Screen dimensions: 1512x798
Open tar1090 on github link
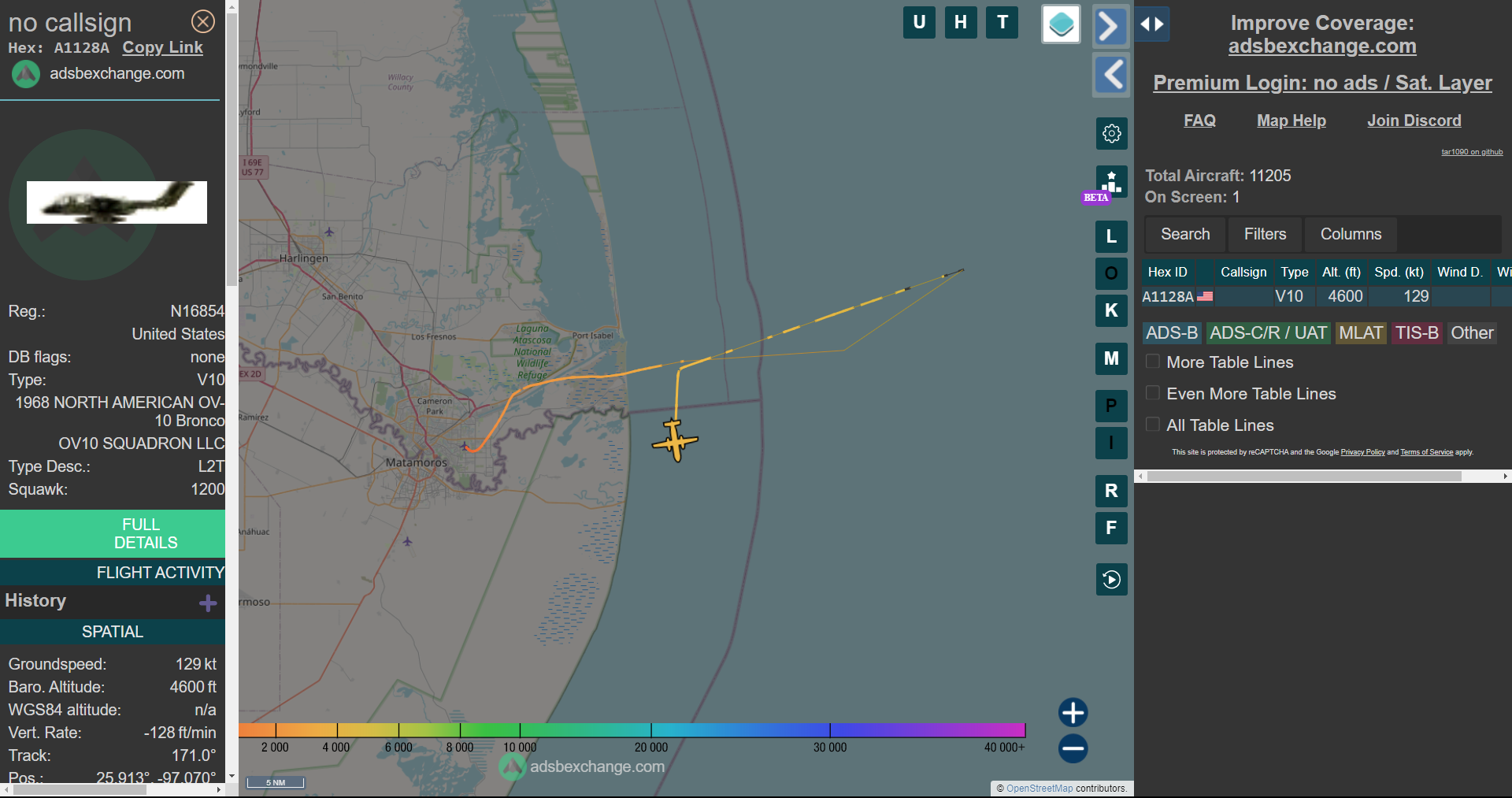[x=1472, y=152]
